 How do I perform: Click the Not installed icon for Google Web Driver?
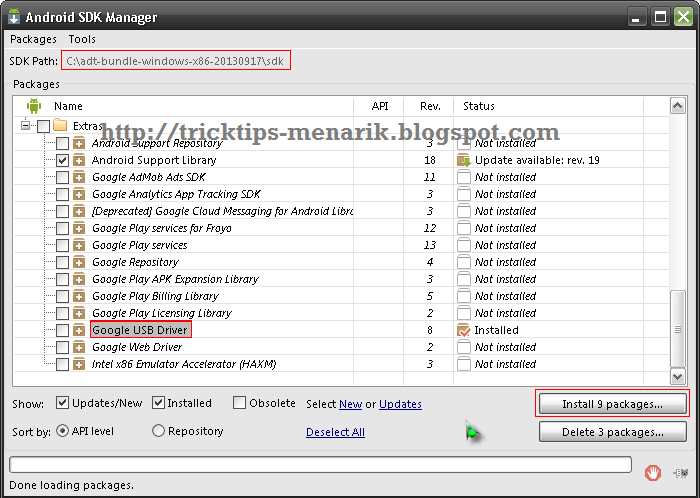pos(464,347)
